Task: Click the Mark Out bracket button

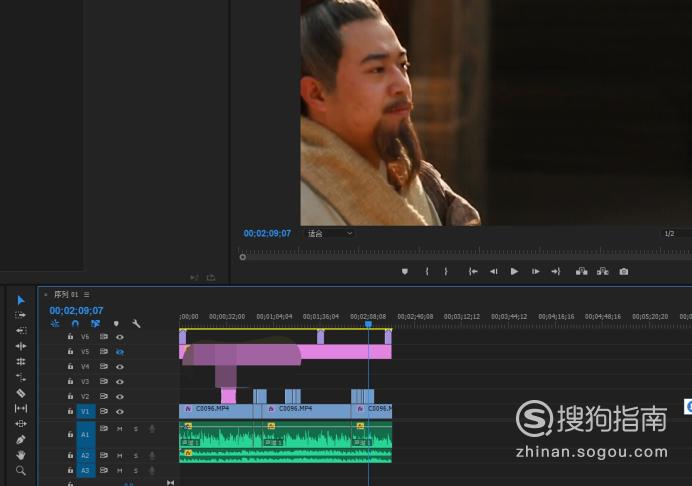Action: pos(446,271)
